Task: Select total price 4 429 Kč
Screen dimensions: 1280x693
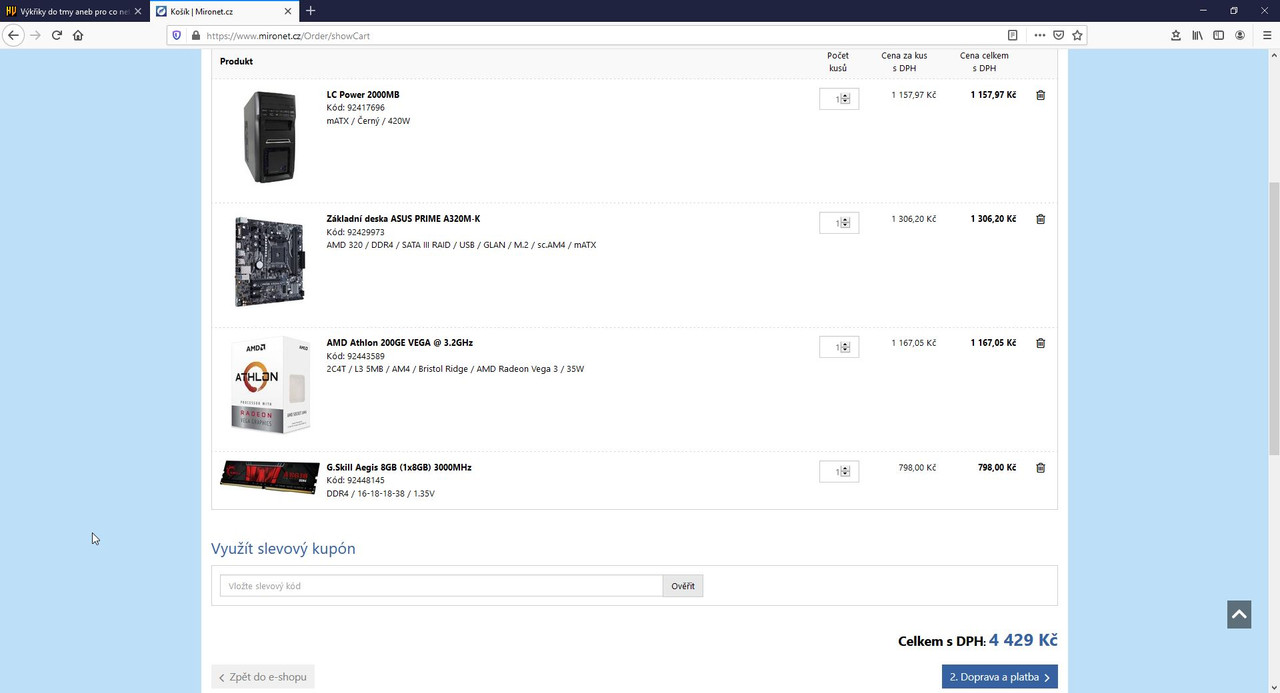Action: [1023, 640]
